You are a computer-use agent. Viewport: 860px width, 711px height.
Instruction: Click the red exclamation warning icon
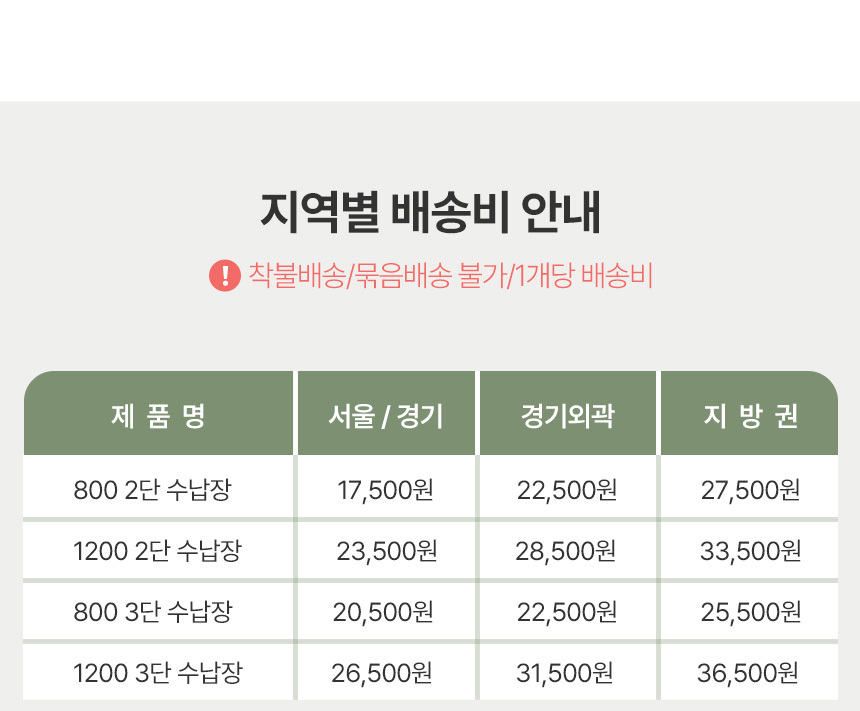click(225, 275)
